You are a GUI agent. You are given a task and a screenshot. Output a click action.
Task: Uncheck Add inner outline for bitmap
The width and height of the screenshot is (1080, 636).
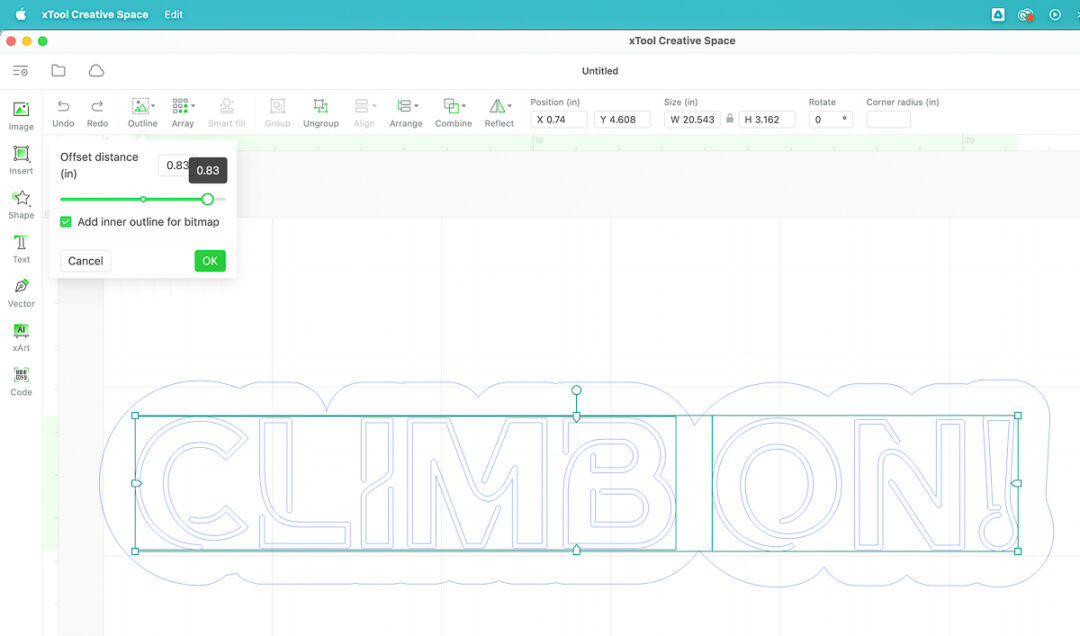(66, 222)
